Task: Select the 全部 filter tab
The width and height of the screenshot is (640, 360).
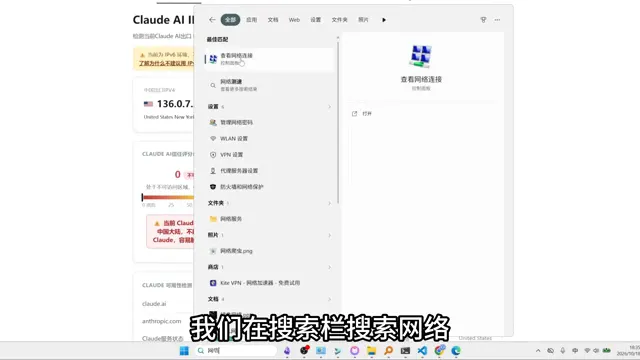Action: click(x=230, y=20)
